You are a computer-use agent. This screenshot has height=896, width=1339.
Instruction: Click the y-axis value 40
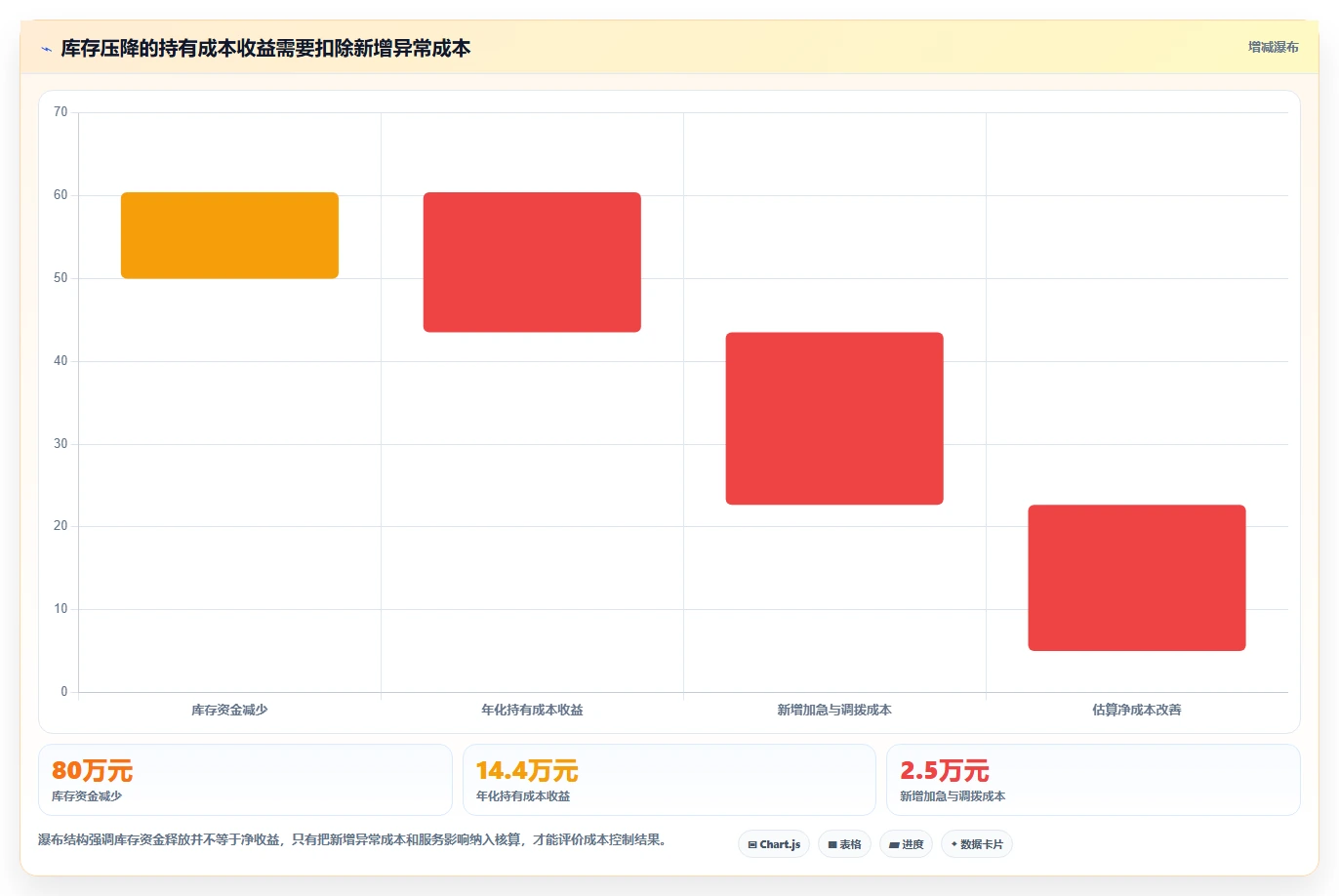point(61,361)
